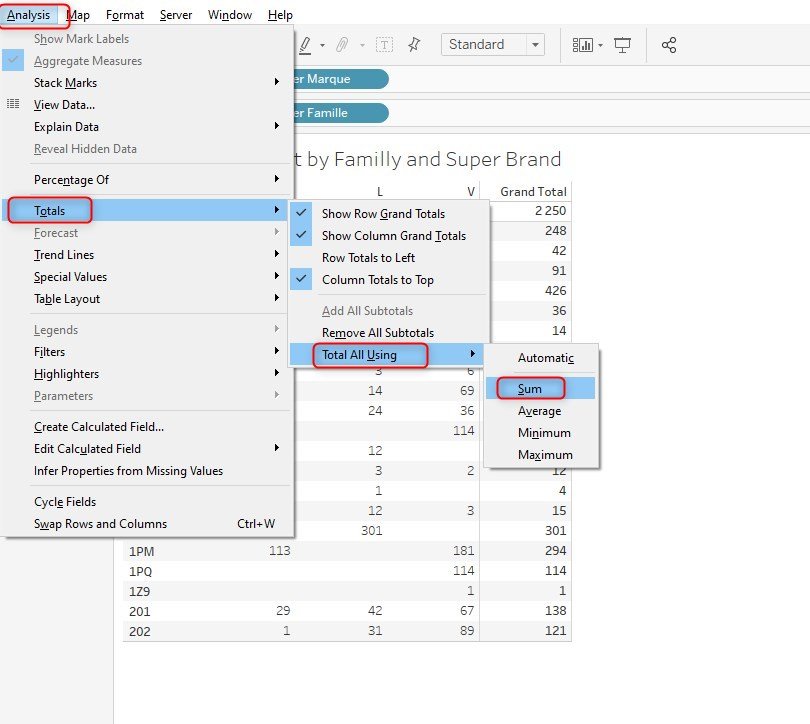
Task: Open the highlighter dropdown arrow
Action: 322,45
